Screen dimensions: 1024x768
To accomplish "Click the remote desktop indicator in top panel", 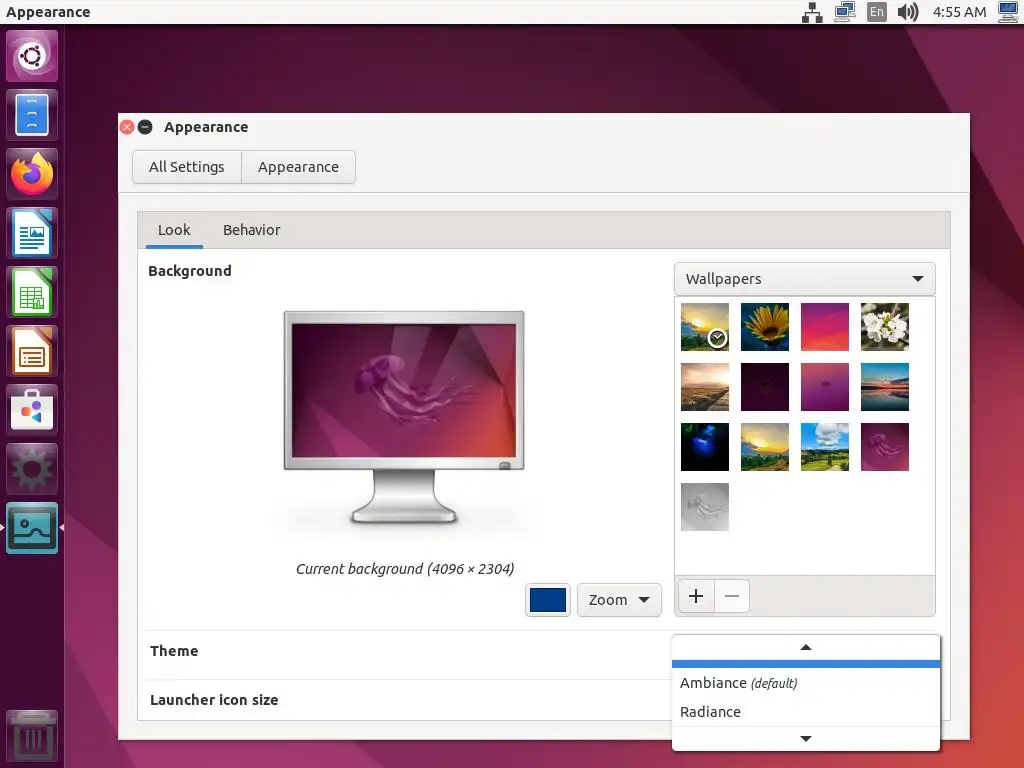I will (x=845, y=12).
